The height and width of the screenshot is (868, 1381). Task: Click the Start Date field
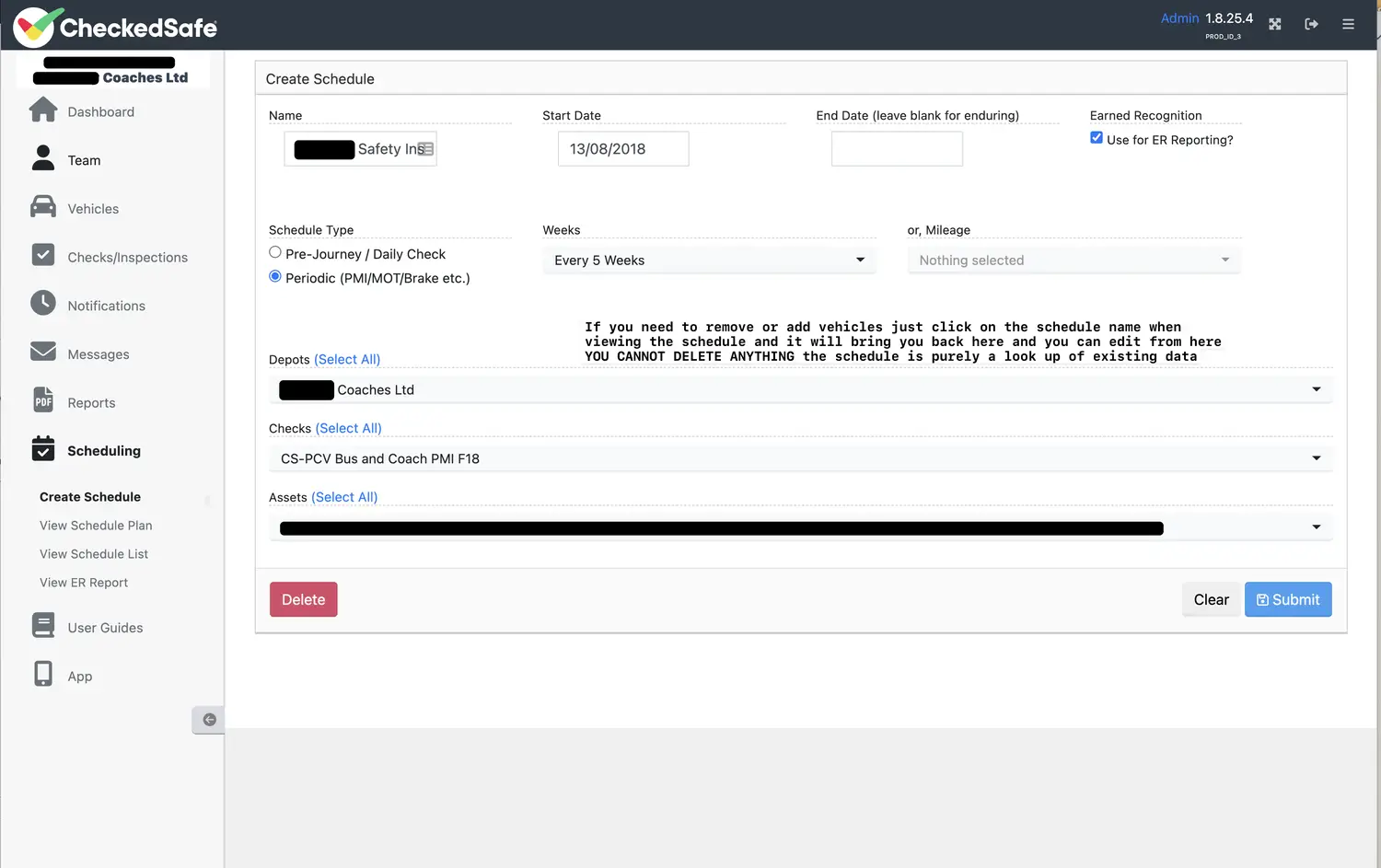[622, 148]
